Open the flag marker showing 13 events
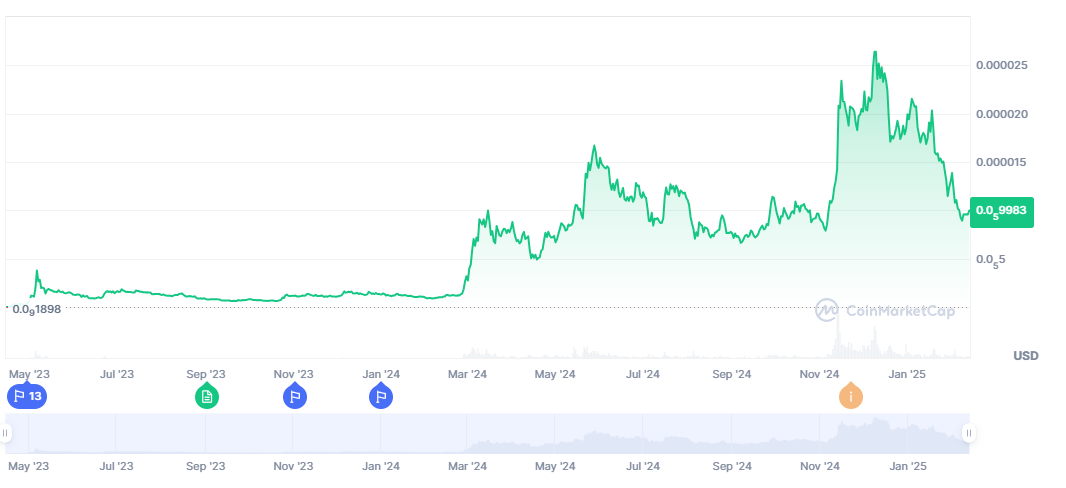The height and width of the screenshot is (488, 1066). (27, 397)
